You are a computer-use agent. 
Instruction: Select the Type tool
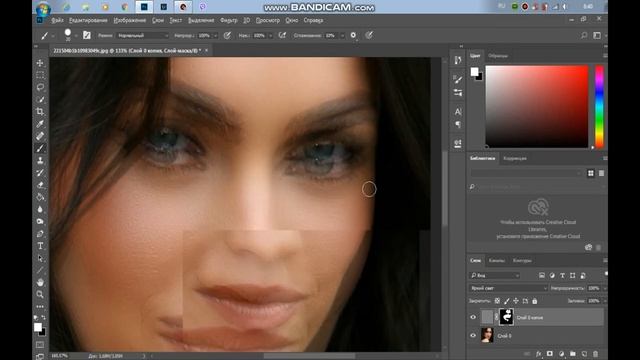[x=40, y=246]
